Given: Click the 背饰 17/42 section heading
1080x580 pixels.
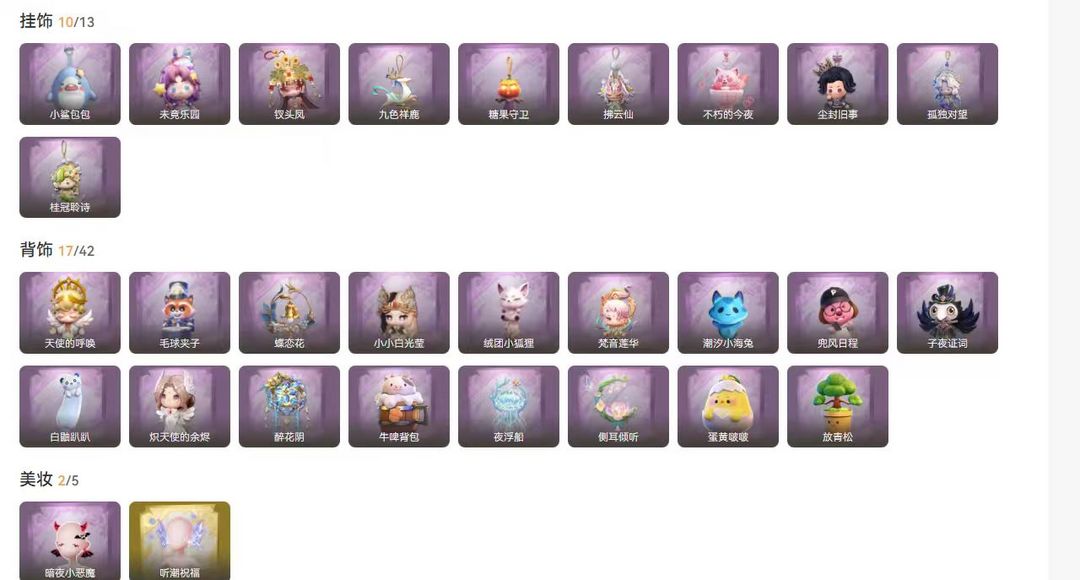Looking at the screenshot, I should coord(57,250).
